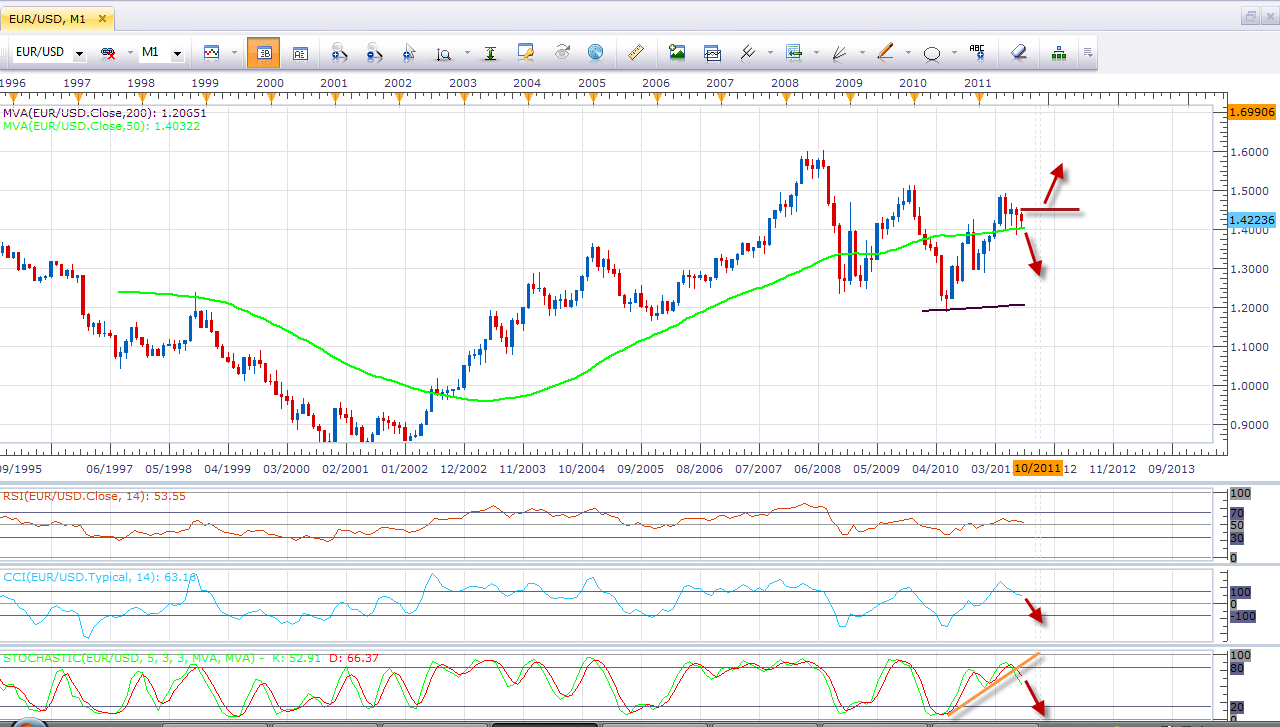This screenshot has height=727, width=1280.
Task: Select the Andrews pitchfork tool icon
Action: click(x=747, y=52)
